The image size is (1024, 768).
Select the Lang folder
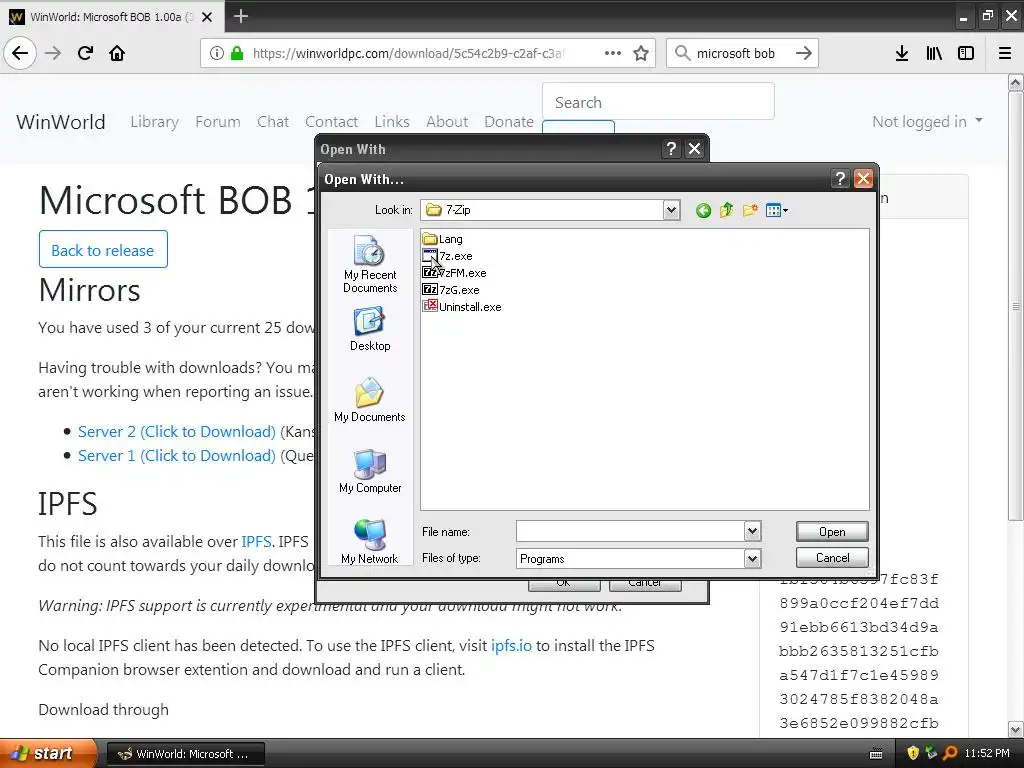[x=443, y=239]
